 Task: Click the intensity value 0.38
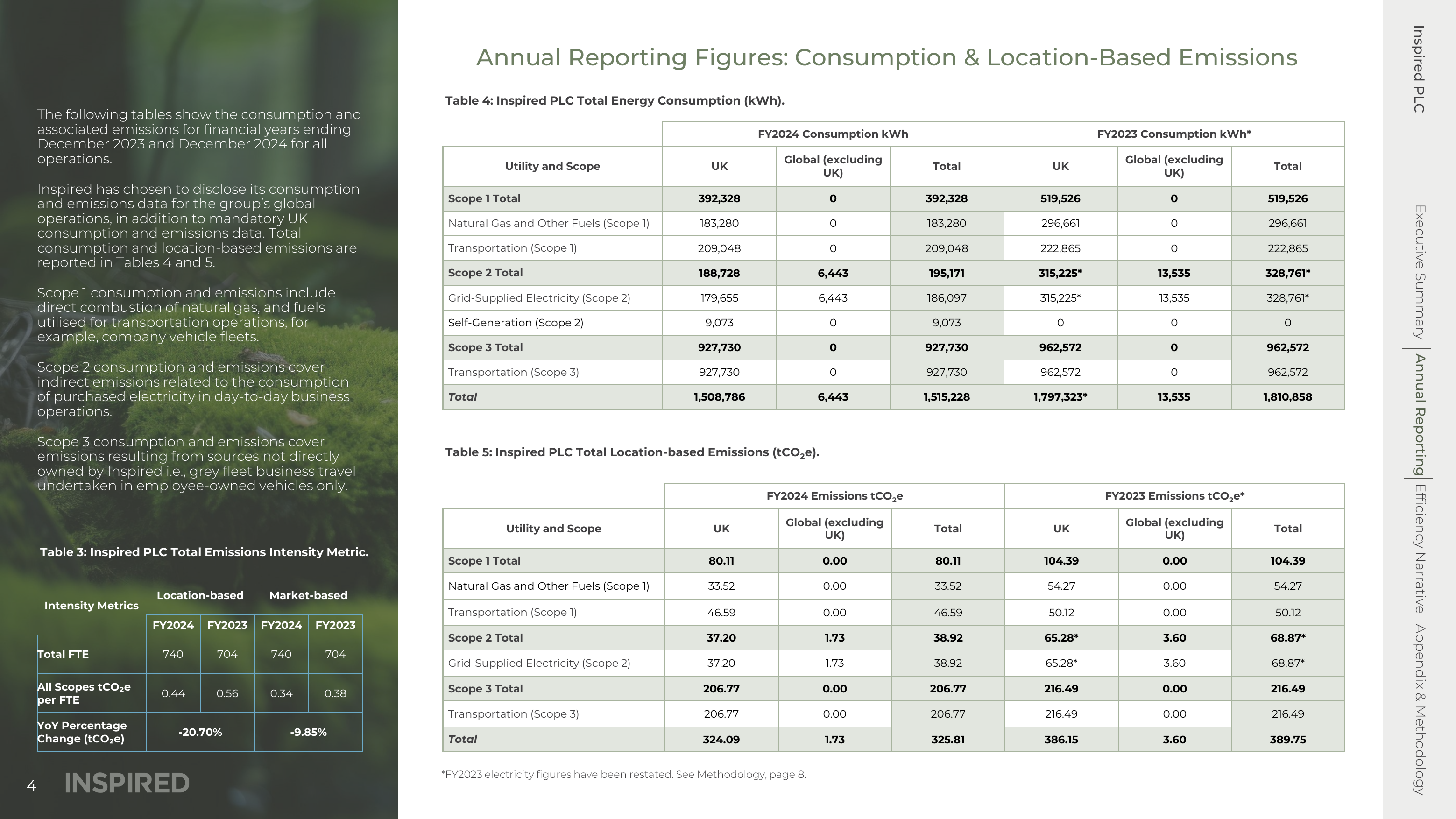tap(335, 693)
